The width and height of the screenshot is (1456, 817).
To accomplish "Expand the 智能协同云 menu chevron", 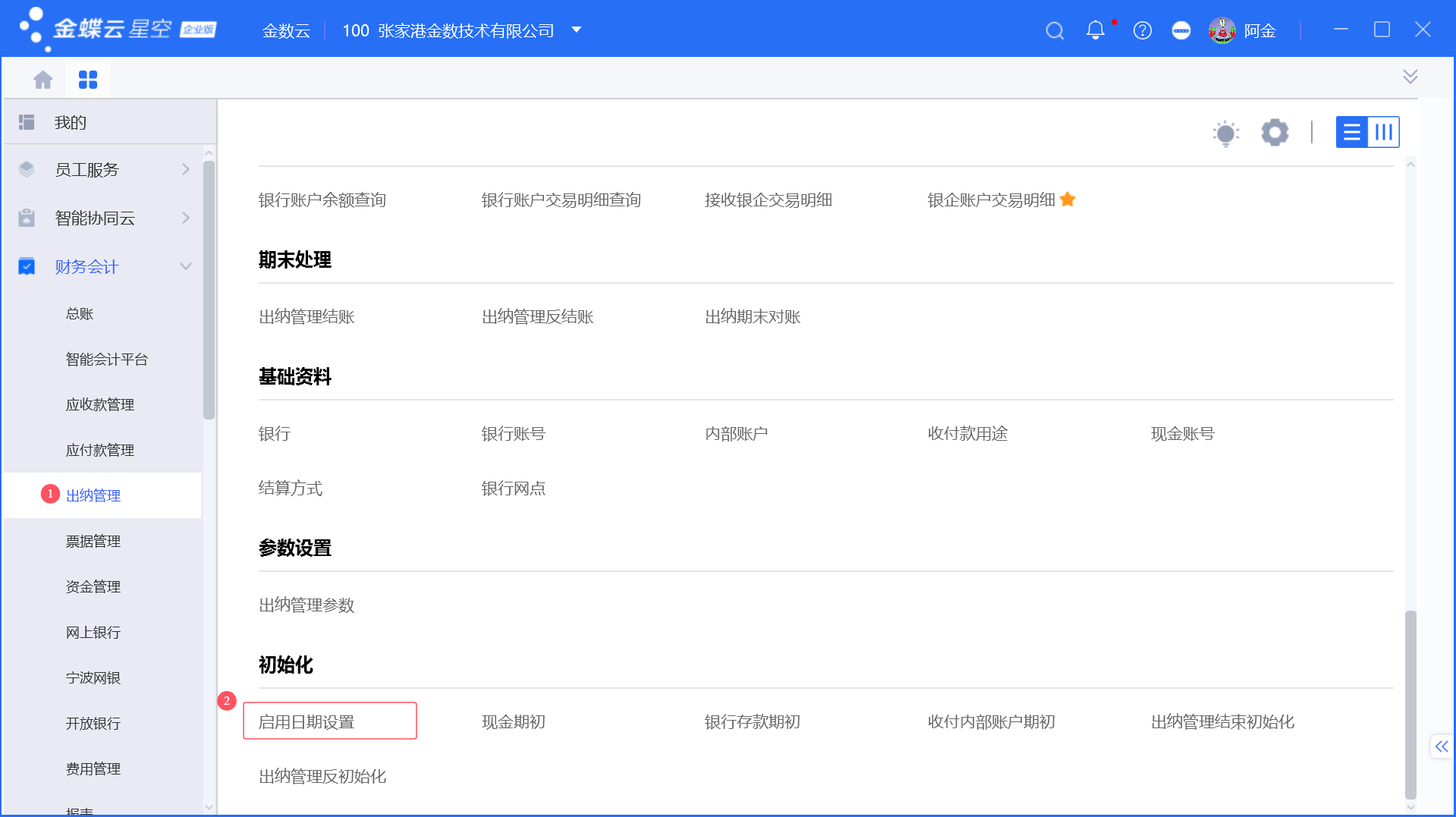I will click(186, 218).
